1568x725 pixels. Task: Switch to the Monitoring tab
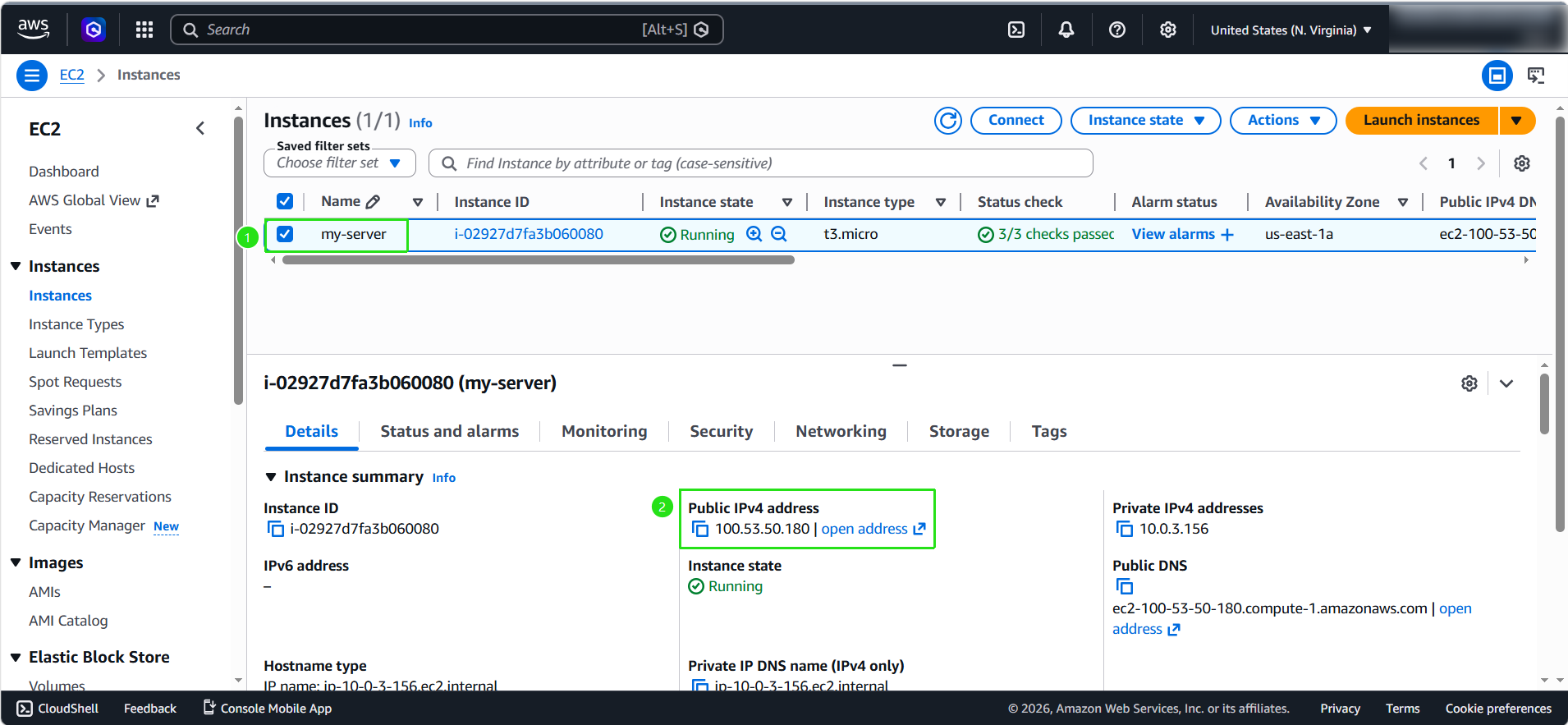click(605, 432)
